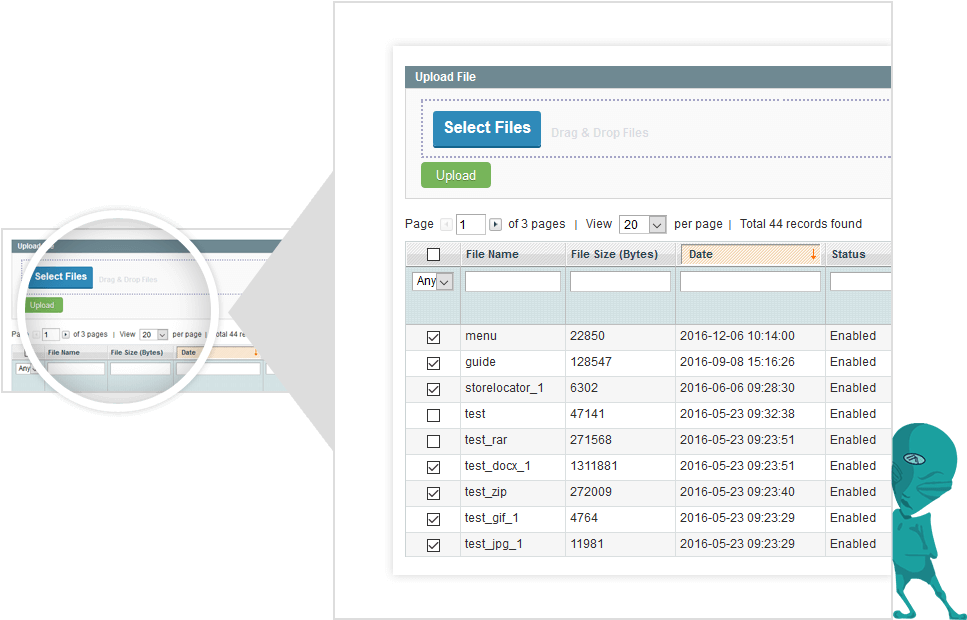Screen dimensions: 967x620
Task: Sort by the Status column header
Action: coord(851,253)
